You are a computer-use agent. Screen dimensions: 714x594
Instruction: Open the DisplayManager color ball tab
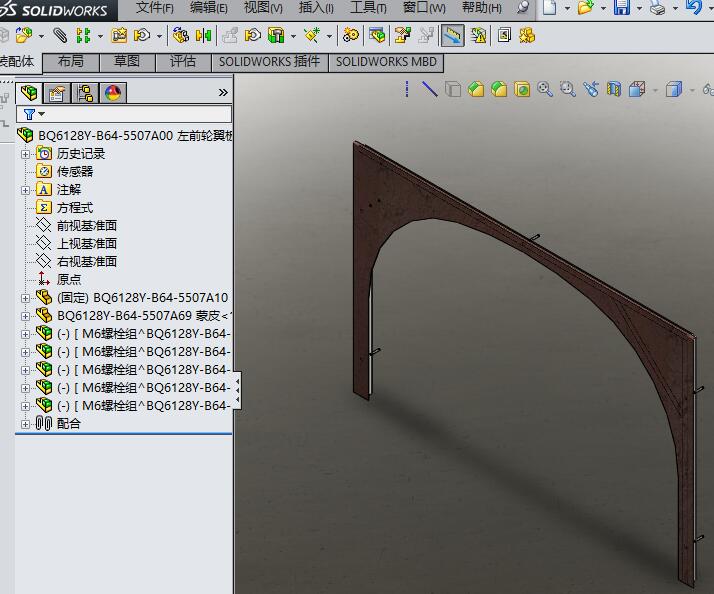pos(112,93)
